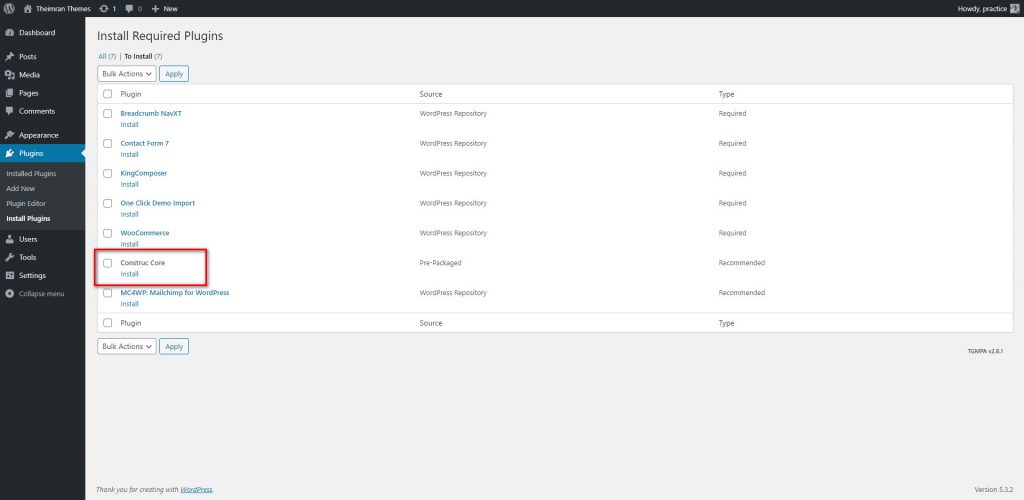Click the Source column header at top
Viewport: 1024px width, 500px height.
pos(430,95)
